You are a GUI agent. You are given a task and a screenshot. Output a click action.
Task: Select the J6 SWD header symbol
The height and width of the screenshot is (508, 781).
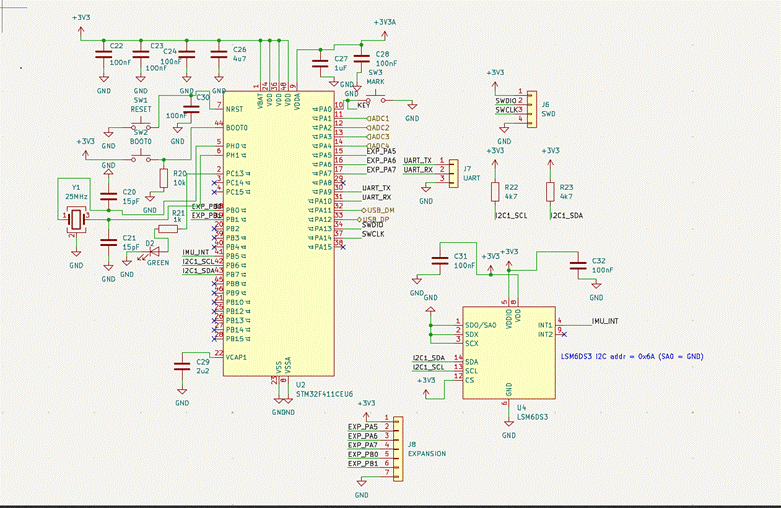532,109
